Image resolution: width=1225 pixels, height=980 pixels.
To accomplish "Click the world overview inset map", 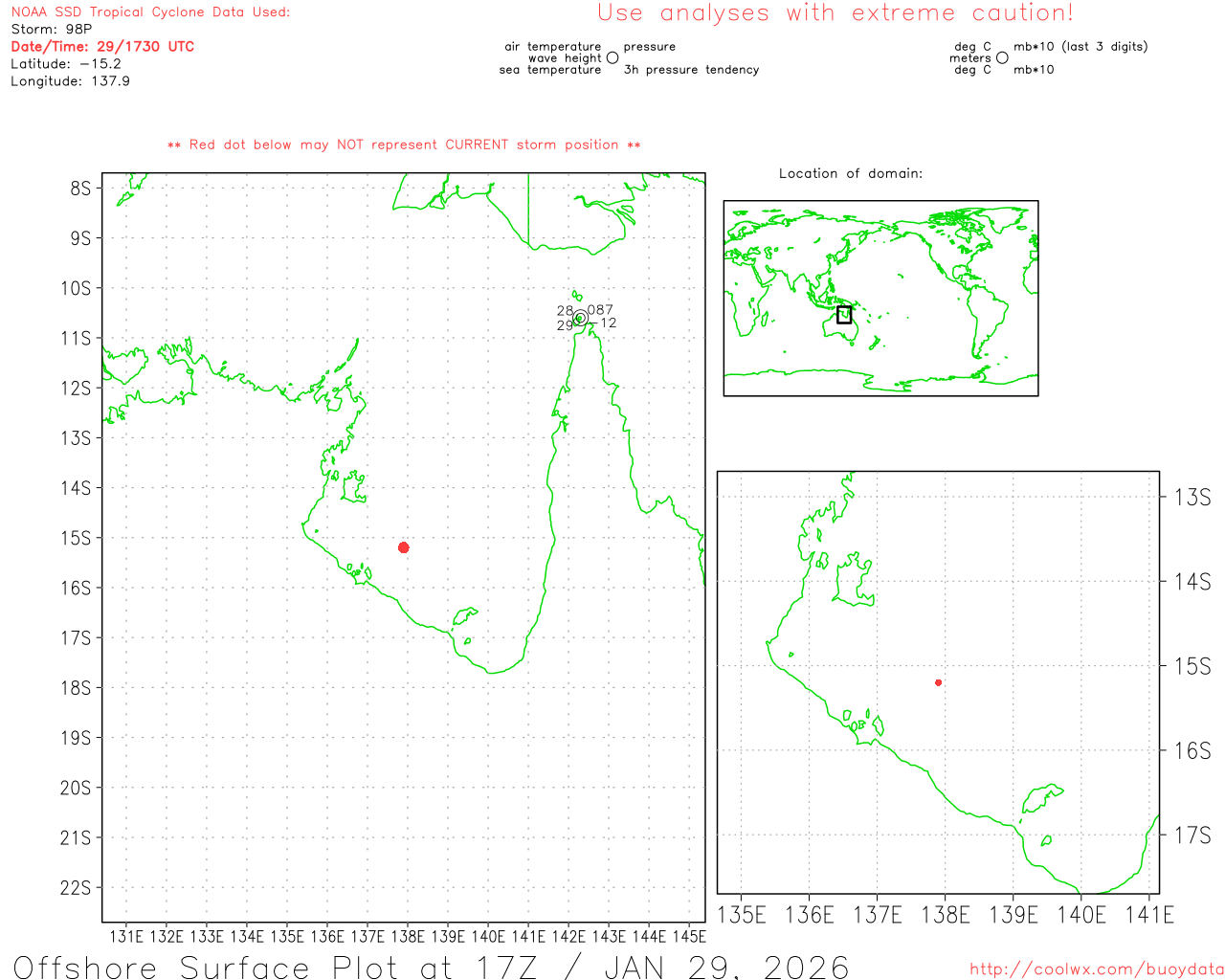I will tap(880, 299).
